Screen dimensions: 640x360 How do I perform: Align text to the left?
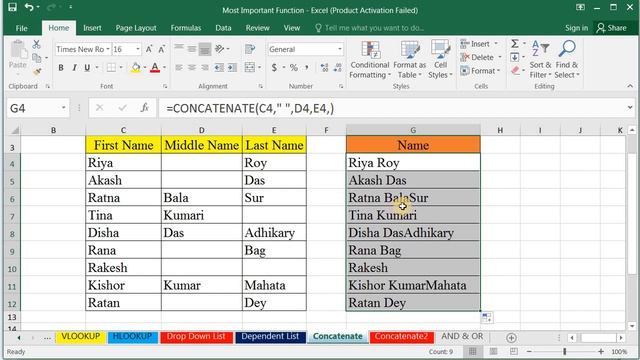click(x=179, y=67)
